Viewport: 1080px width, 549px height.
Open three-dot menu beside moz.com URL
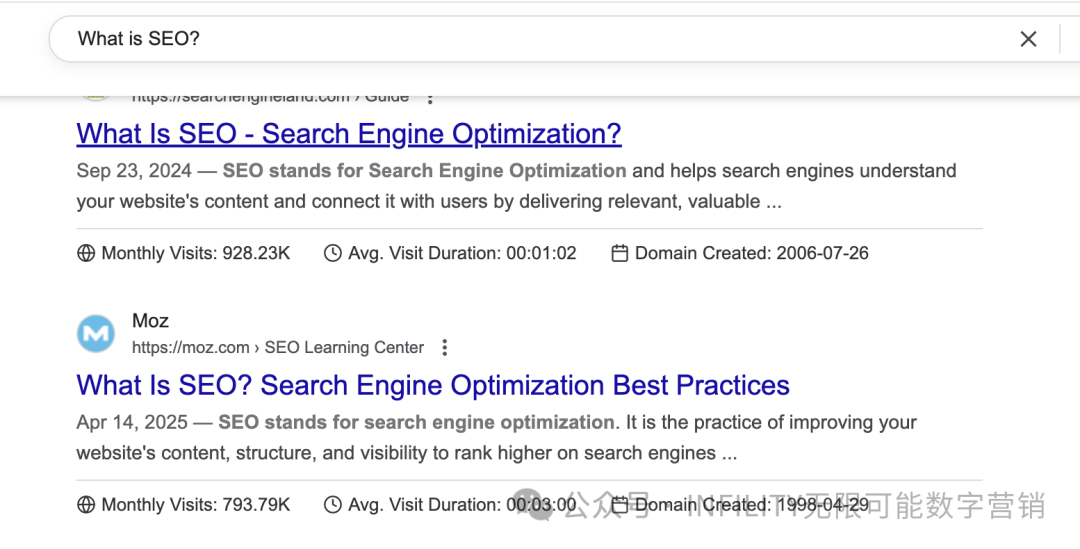(445, 347)
